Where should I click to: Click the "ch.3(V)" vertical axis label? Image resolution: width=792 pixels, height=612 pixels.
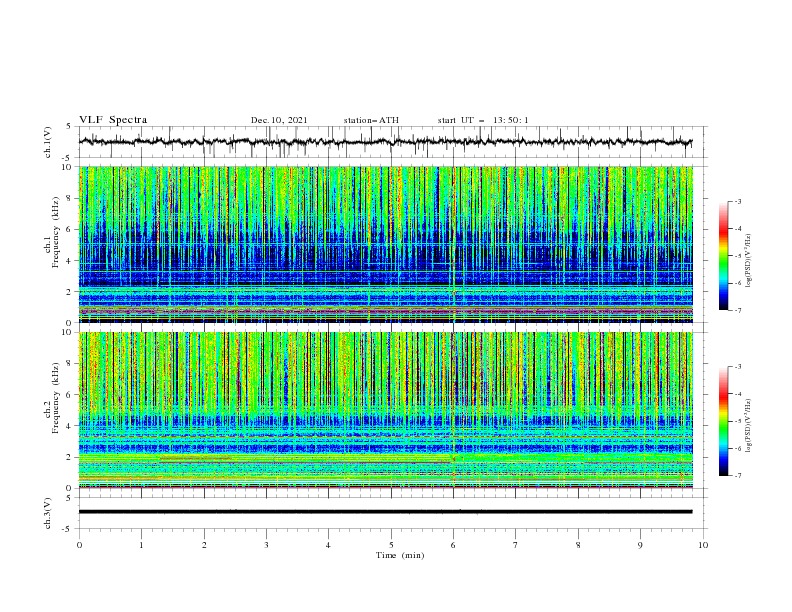pyautogui.click(x=48, y=513)
